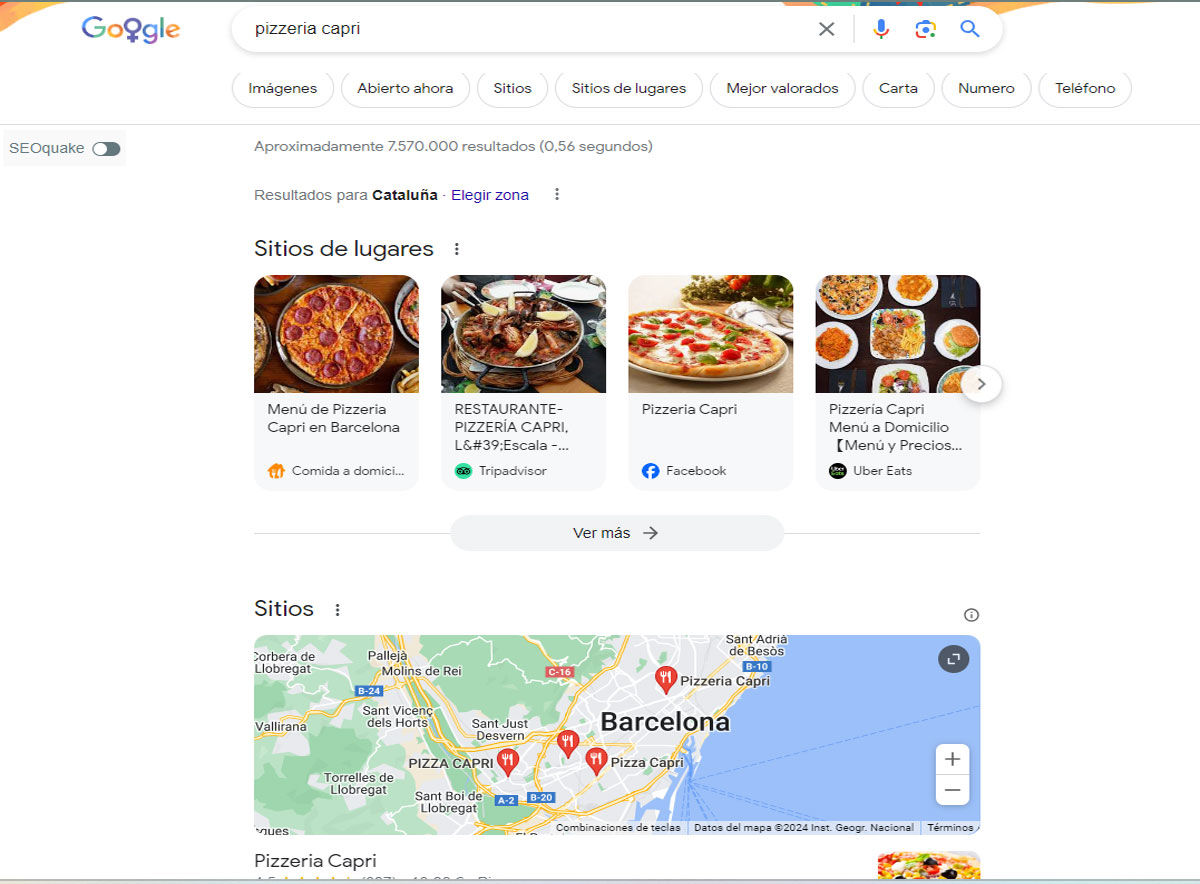Click the results count text

tap(453, 146)
